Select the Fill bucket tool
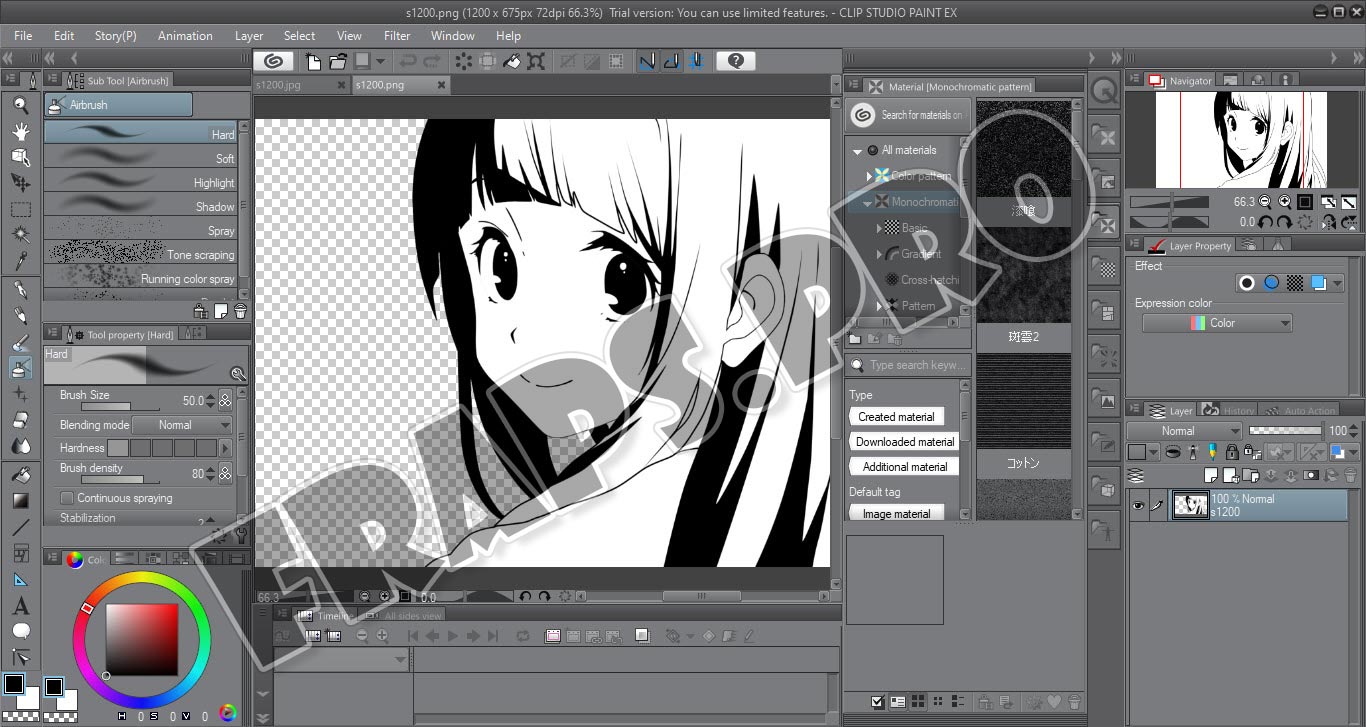The height and width of the screenshot is (727, 1366). pyautogui.click(x=20, y=475)
